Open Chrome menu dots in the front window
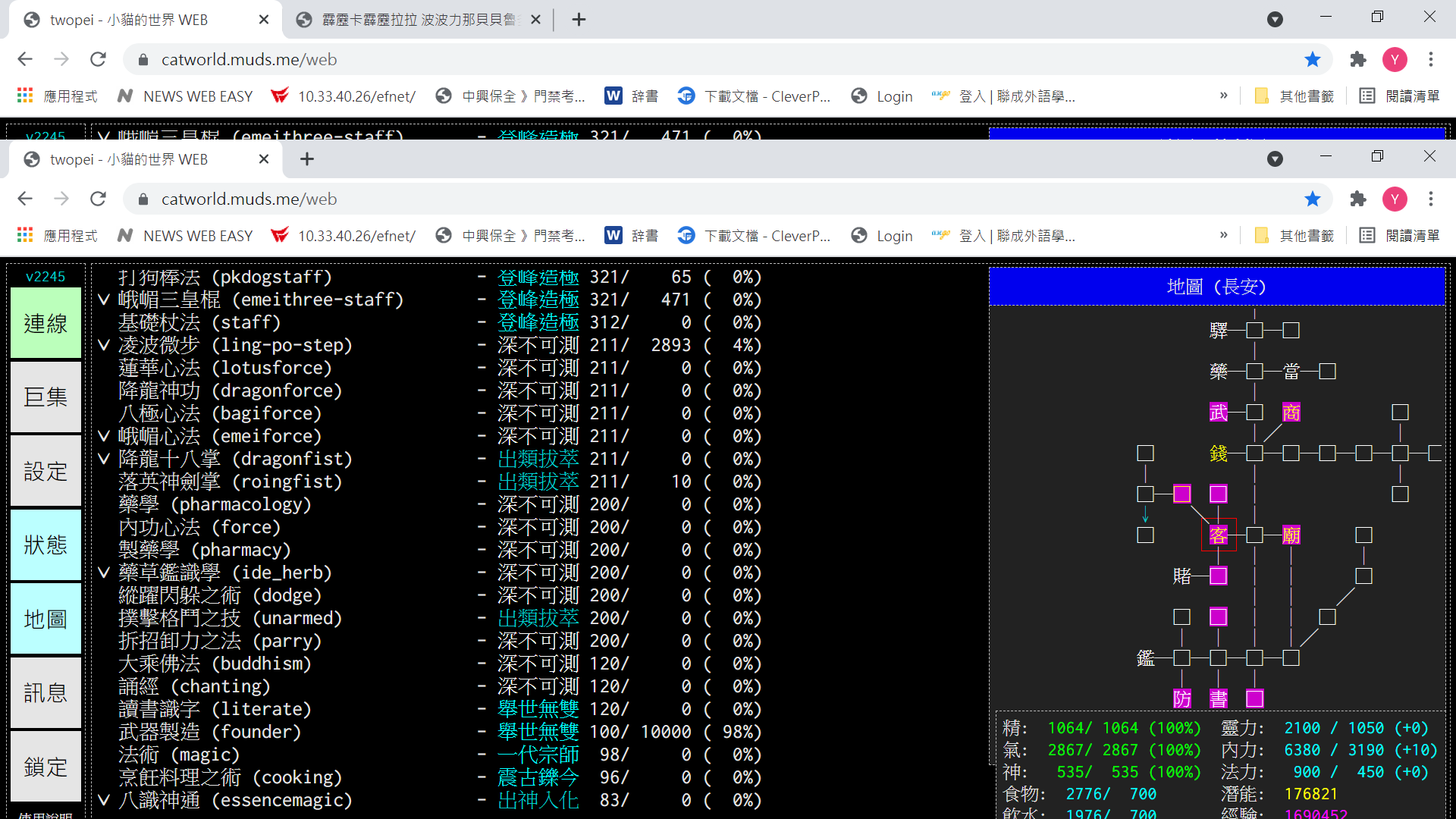1456x819 pixels. 1431,199
